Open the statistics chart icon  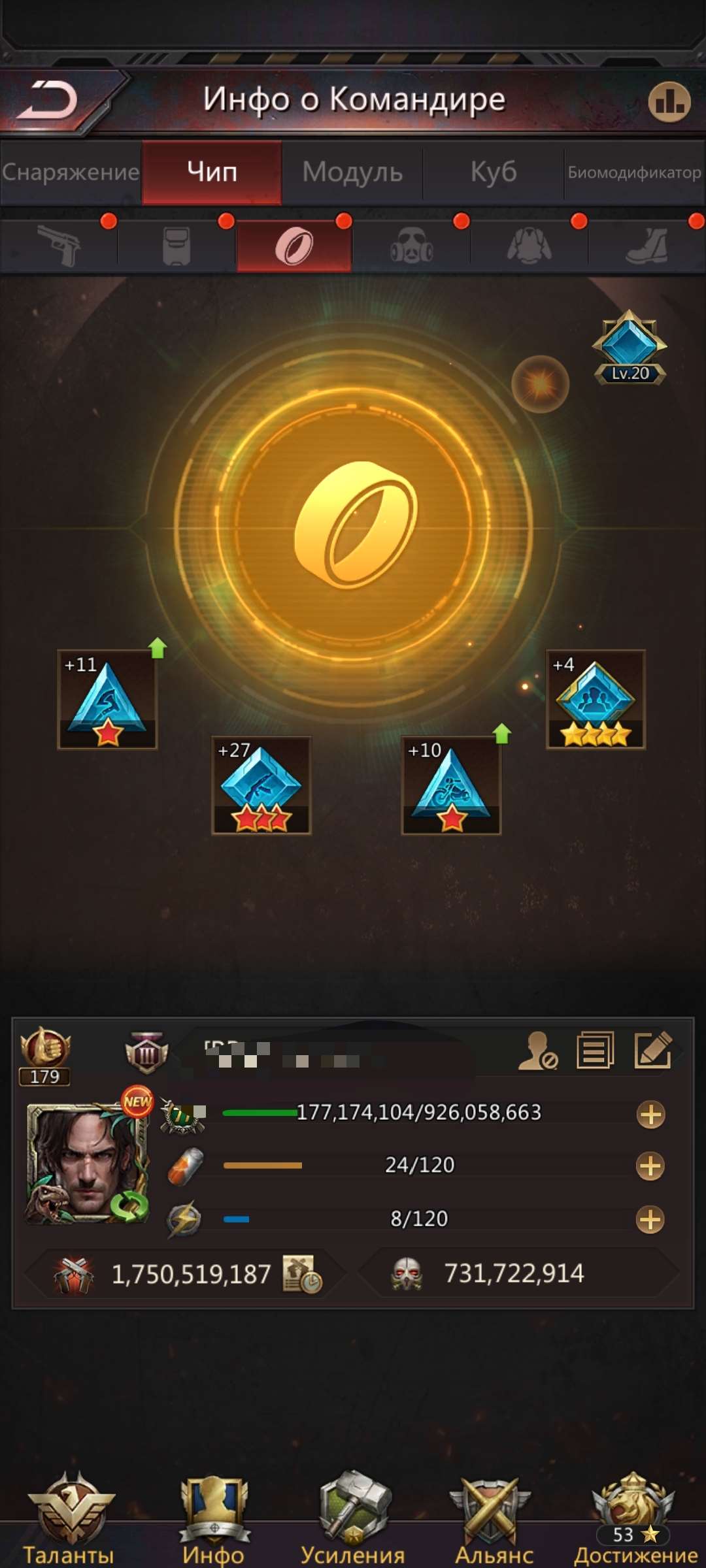(x=669, y=101)
